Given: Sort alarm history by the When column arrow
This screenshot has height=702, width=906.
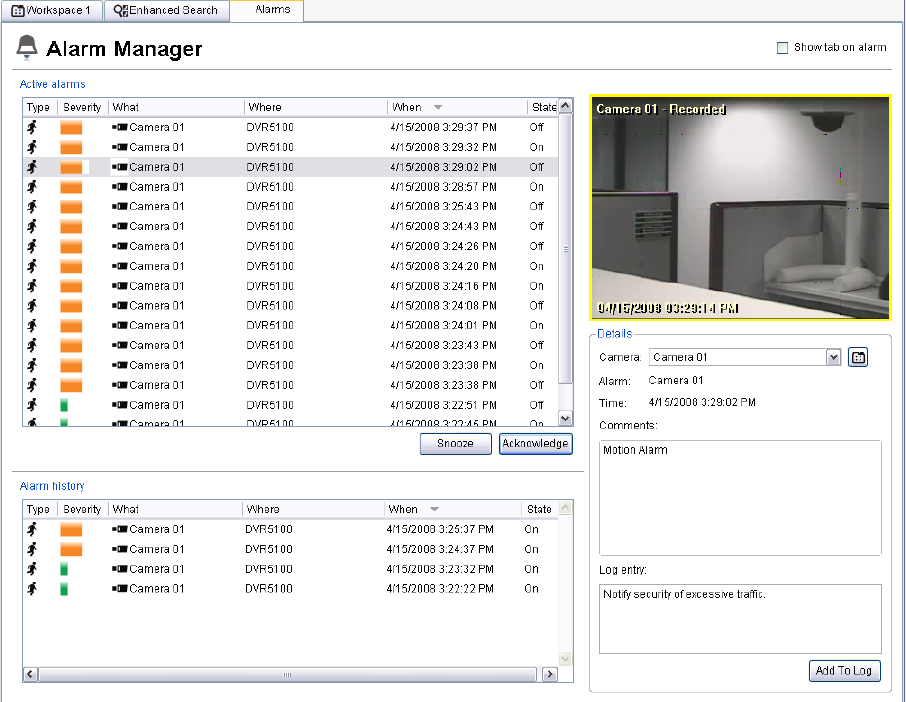Looking at the screenshot, I should coord(434,509).
